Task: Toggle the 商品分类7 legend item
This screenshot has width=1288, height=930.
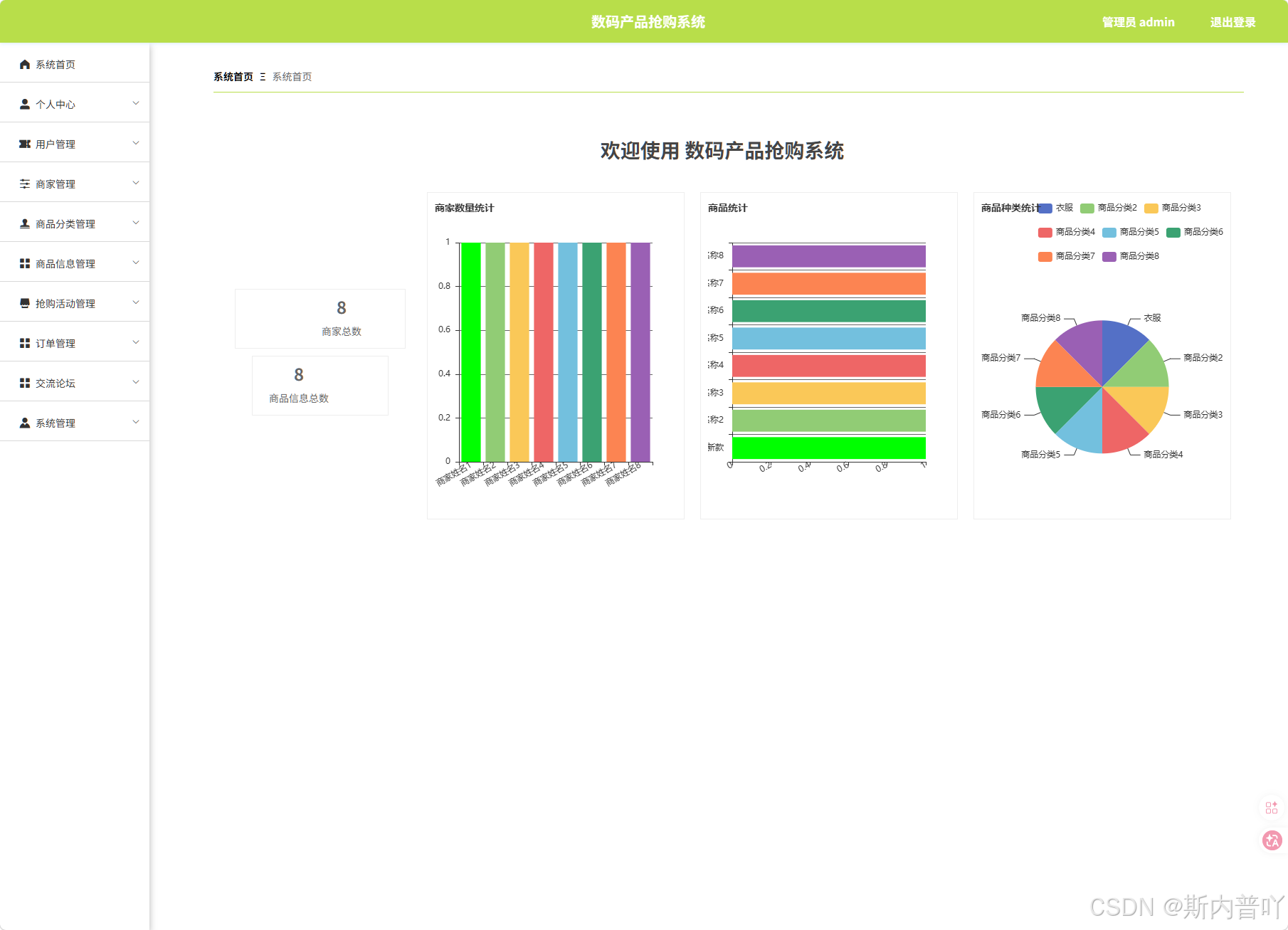Action: point(1067,256)
